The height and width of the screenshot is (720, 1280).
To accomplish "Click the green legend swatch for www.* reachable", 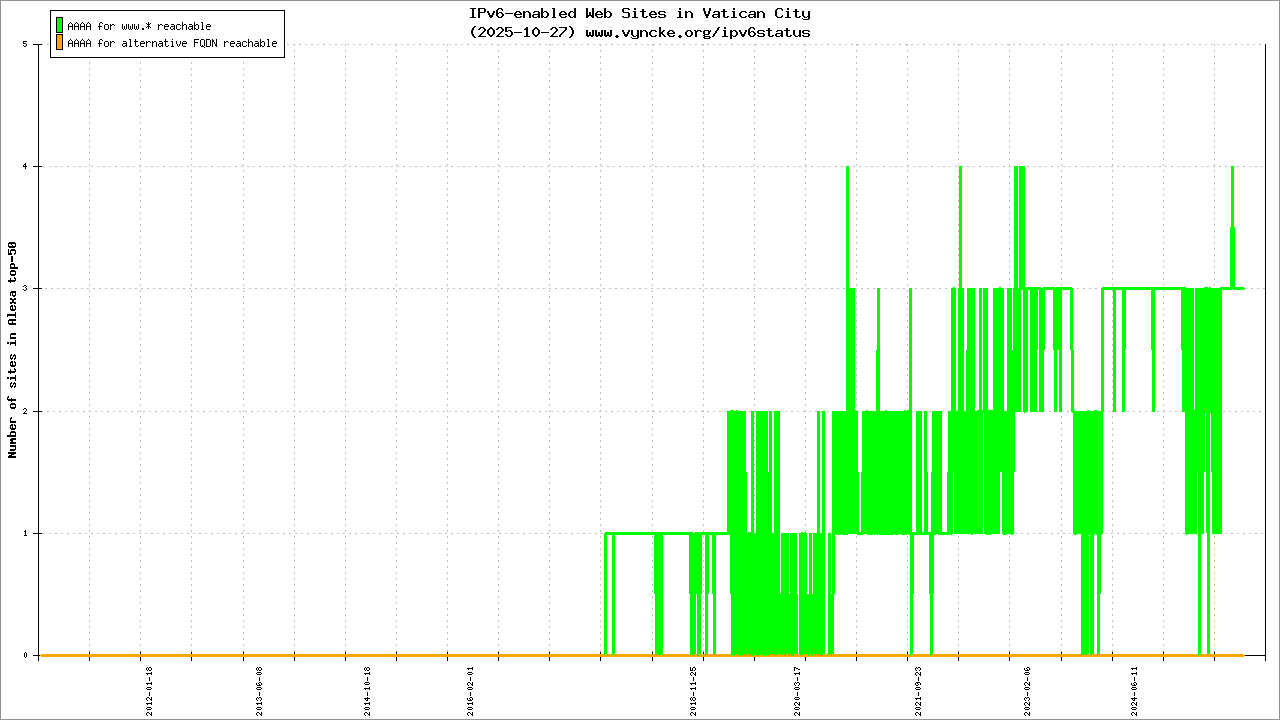I will pos(60,26).
